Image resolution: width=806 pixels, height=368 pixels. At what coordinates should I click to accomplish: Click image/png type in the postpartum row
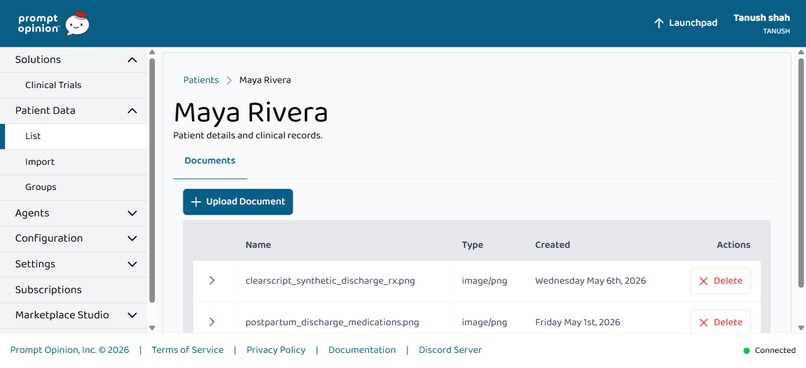click(x=484, y=323)
